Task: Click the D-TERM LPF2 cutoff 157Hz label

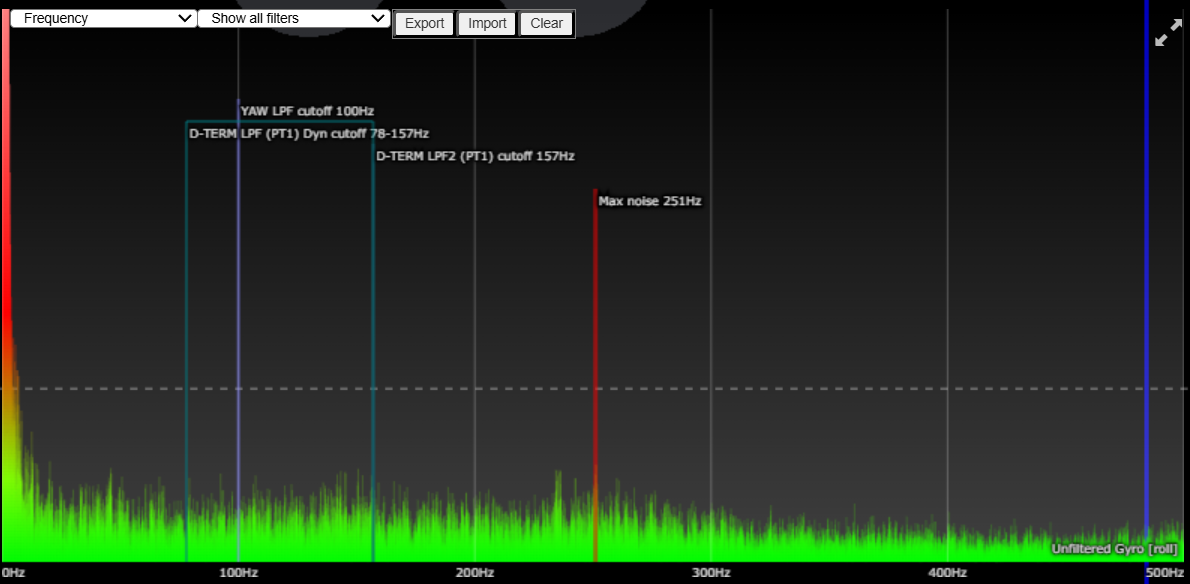Action: [475, 156]
